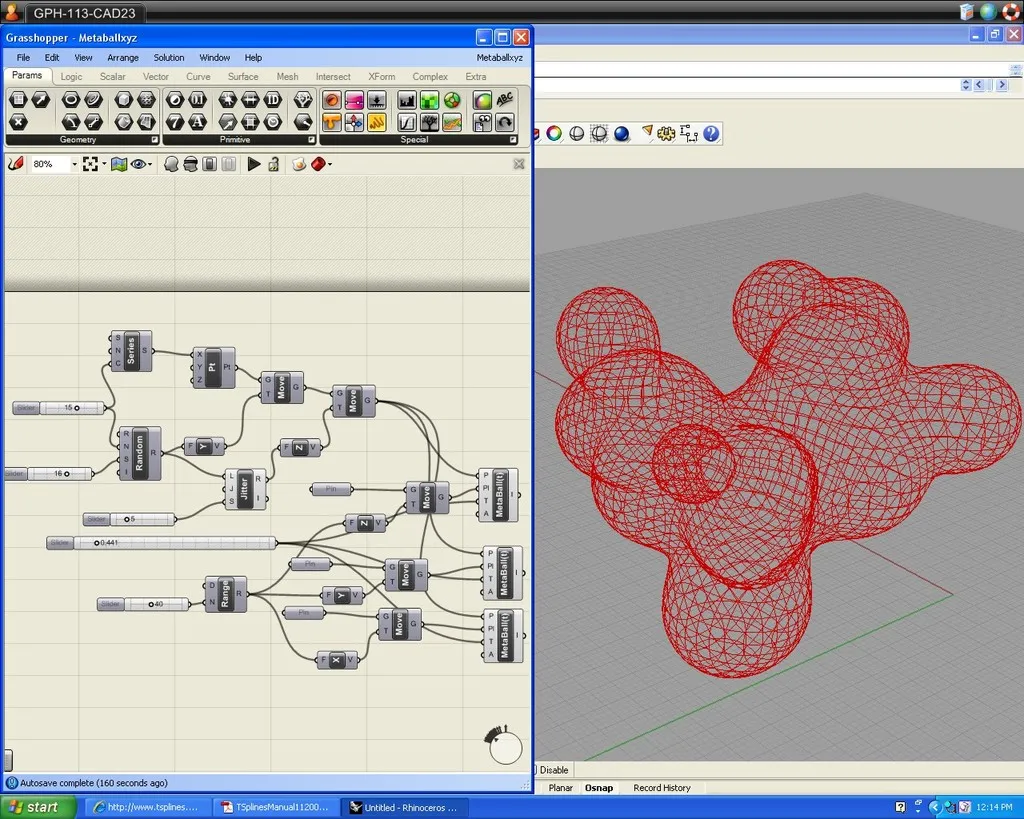
Task: Toggle Planar mode in Rhino status bar
Action: pyautogui.click(x=560, y=788)
